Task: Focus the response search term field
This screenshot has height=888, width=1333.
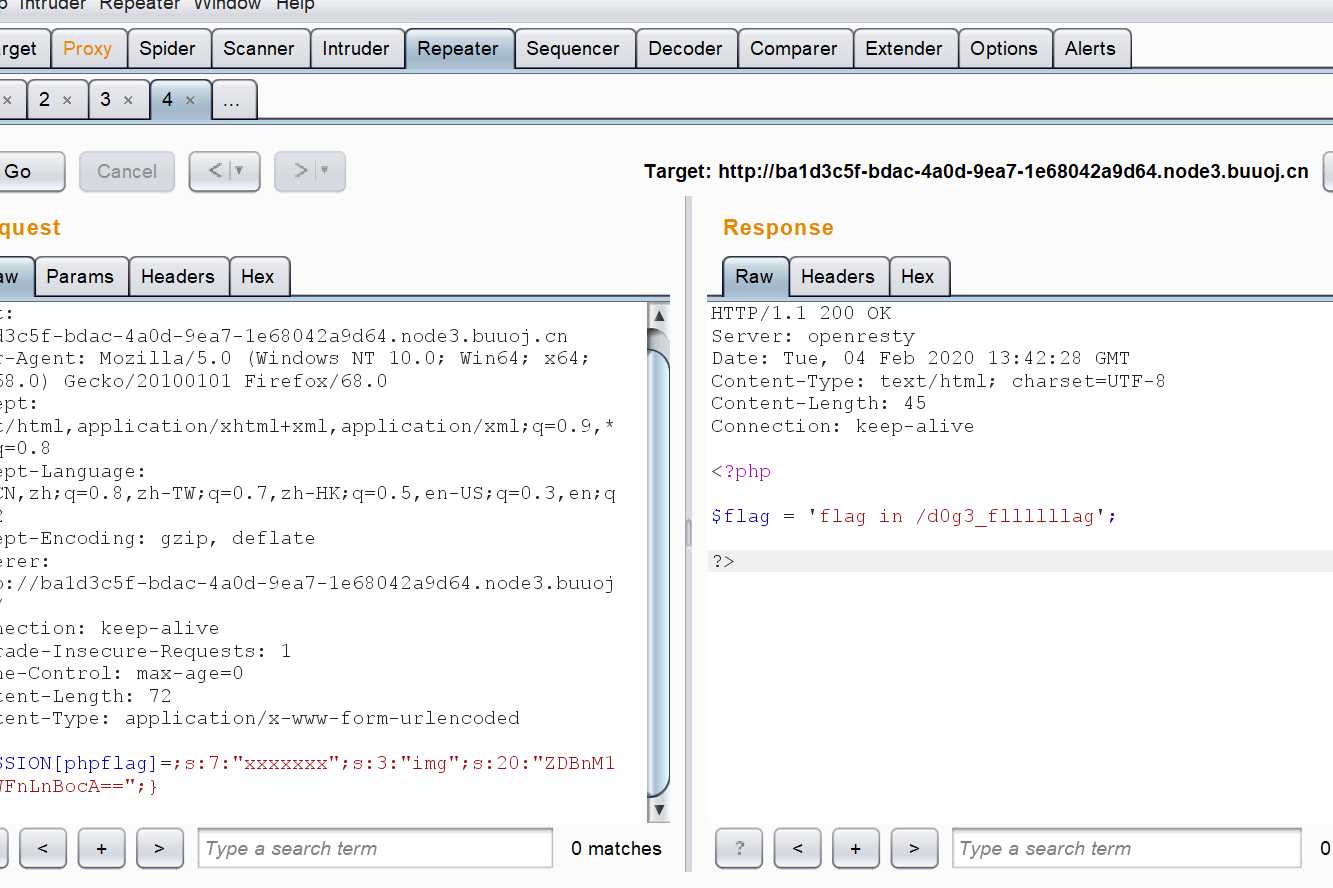Action: pos(1127,848)
